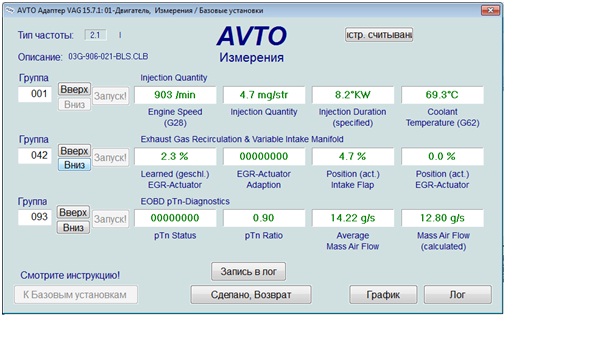Image resolution: width=614 pixels, height=360 pixels.
Task: Select the EGR-Actuator Adaption 00000000 value
Action: (264, 157)
